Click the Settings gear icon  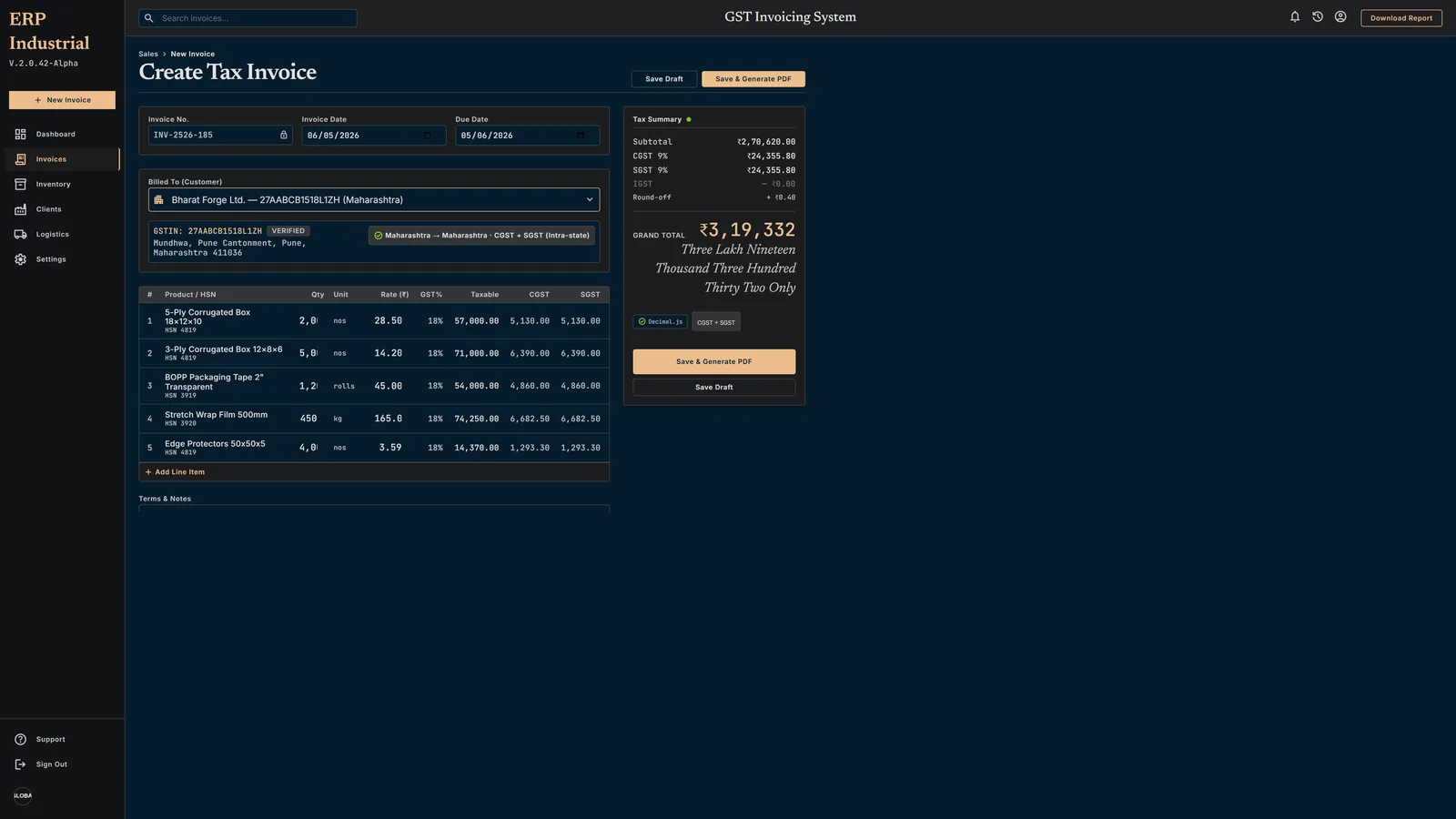(20, 259)
